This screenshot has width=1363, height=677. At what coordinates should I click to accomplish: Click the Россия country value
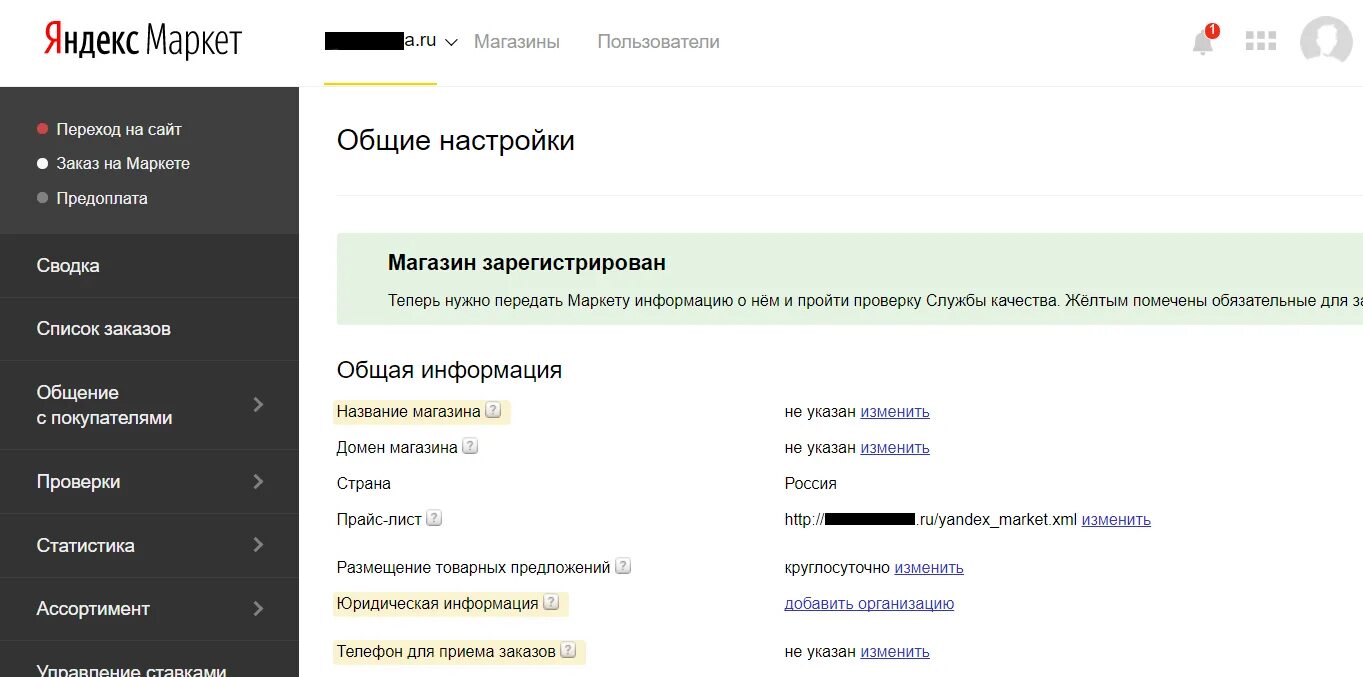pos(811,483)
